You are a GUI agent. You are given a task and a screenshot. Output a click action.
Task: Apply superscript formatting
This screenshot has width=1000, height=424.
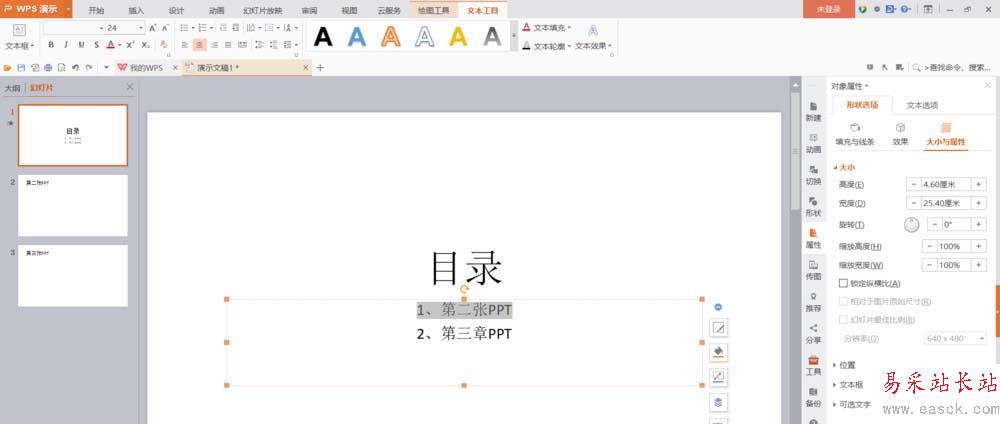pos(129,45)
